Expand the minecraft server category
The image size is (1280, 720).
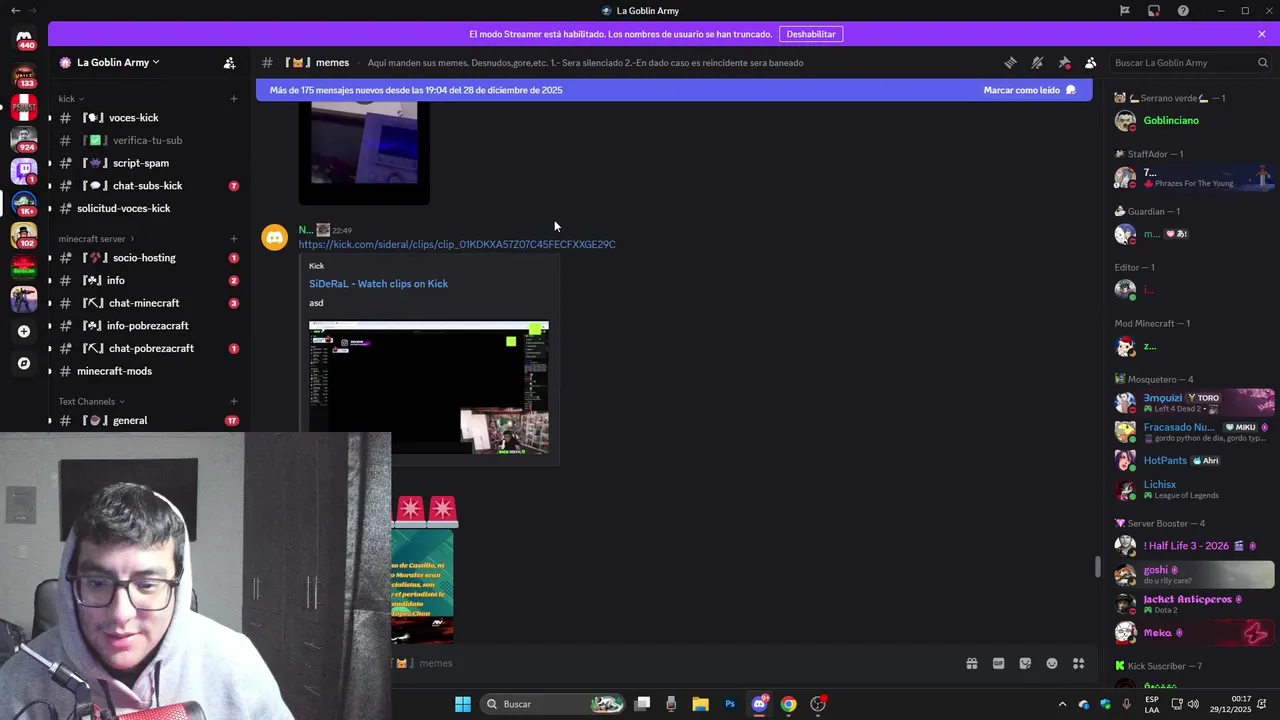[98, 239]
